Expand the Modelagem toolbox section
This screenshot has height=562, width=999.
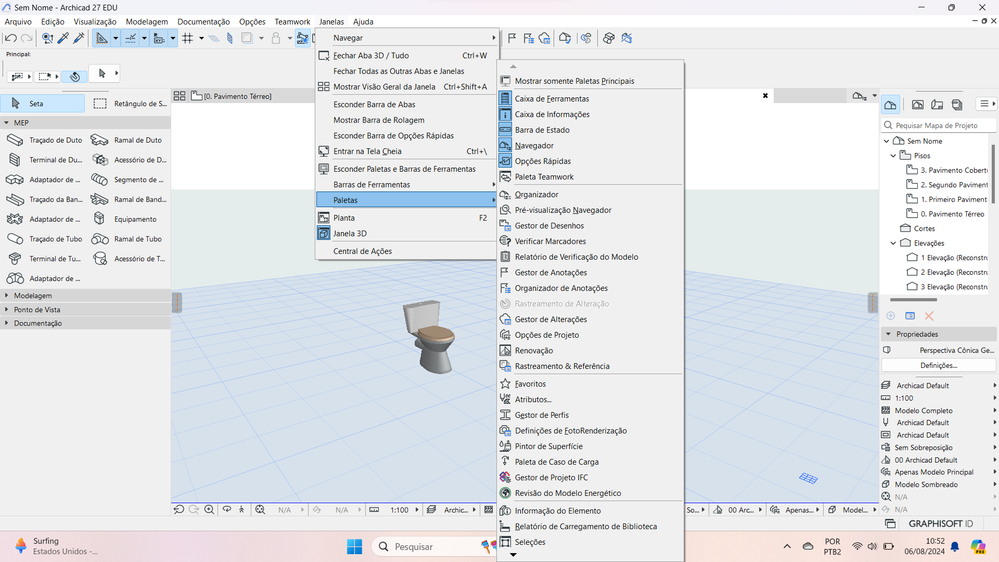[x=33, y=296]
